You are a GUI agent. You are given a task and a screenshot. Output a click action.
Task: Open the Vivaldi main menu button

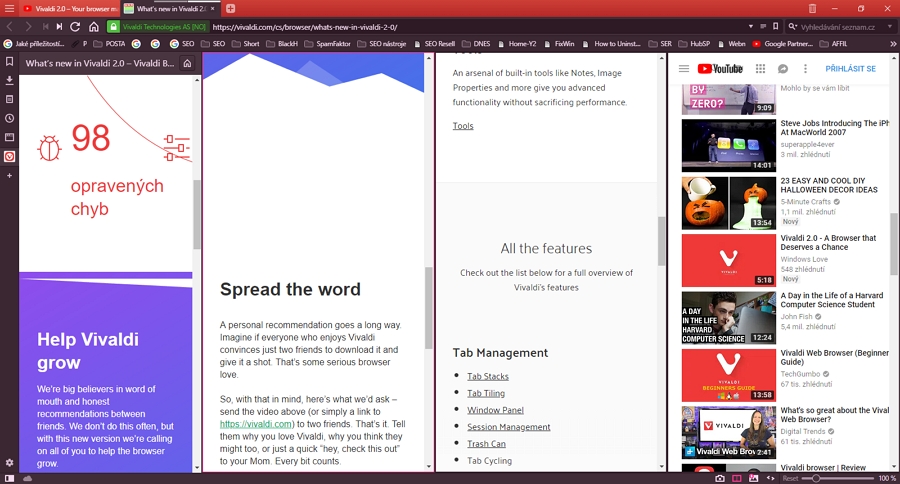tap(9, 9)
